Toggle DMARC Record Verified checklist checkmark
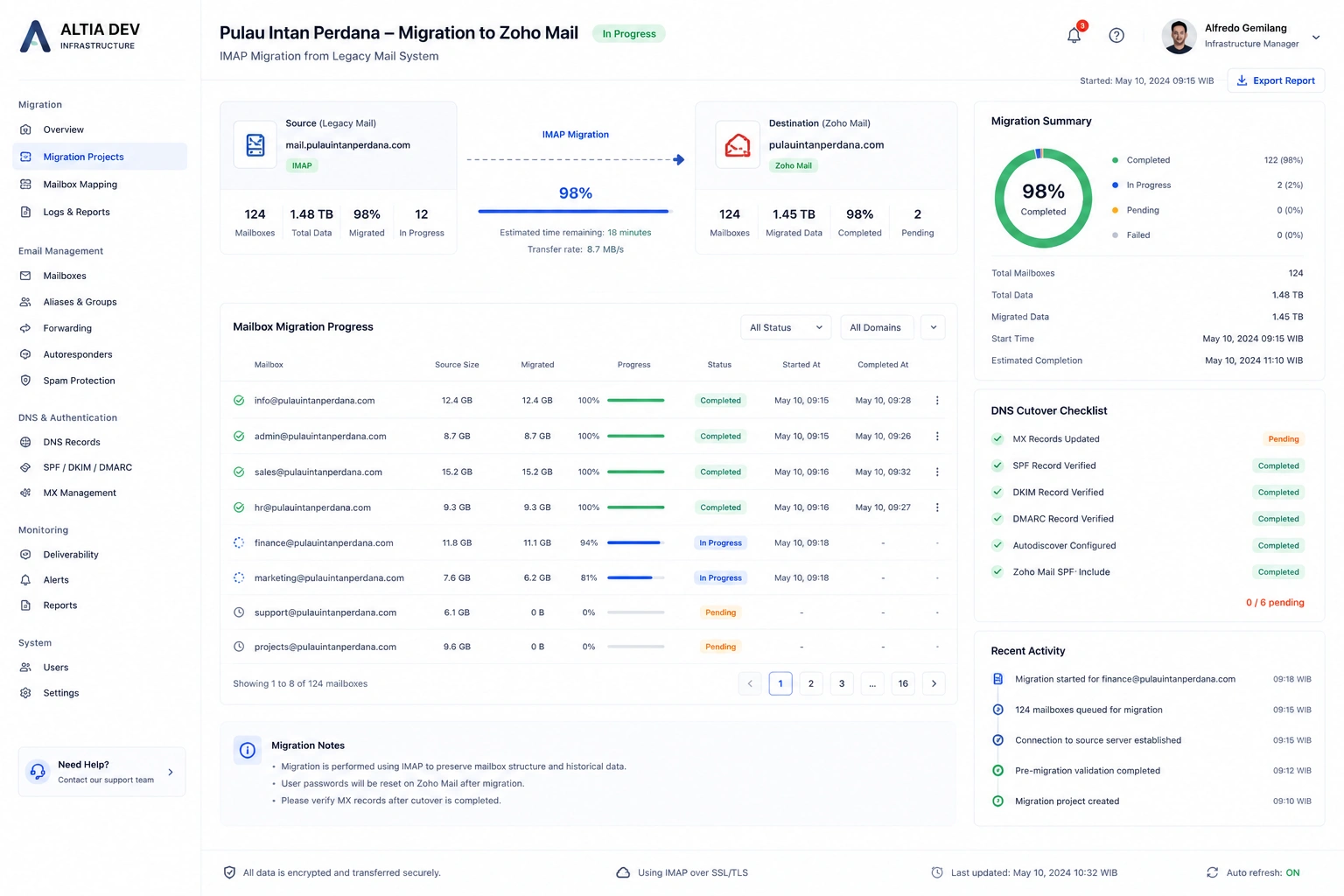This screenshot has width=1344, height=896. click(997, 519)
